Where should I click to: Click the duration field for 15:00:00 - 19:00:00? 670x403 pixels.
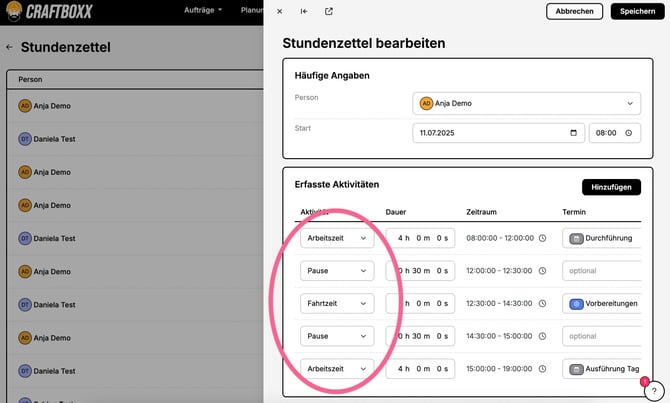point(420,369)
